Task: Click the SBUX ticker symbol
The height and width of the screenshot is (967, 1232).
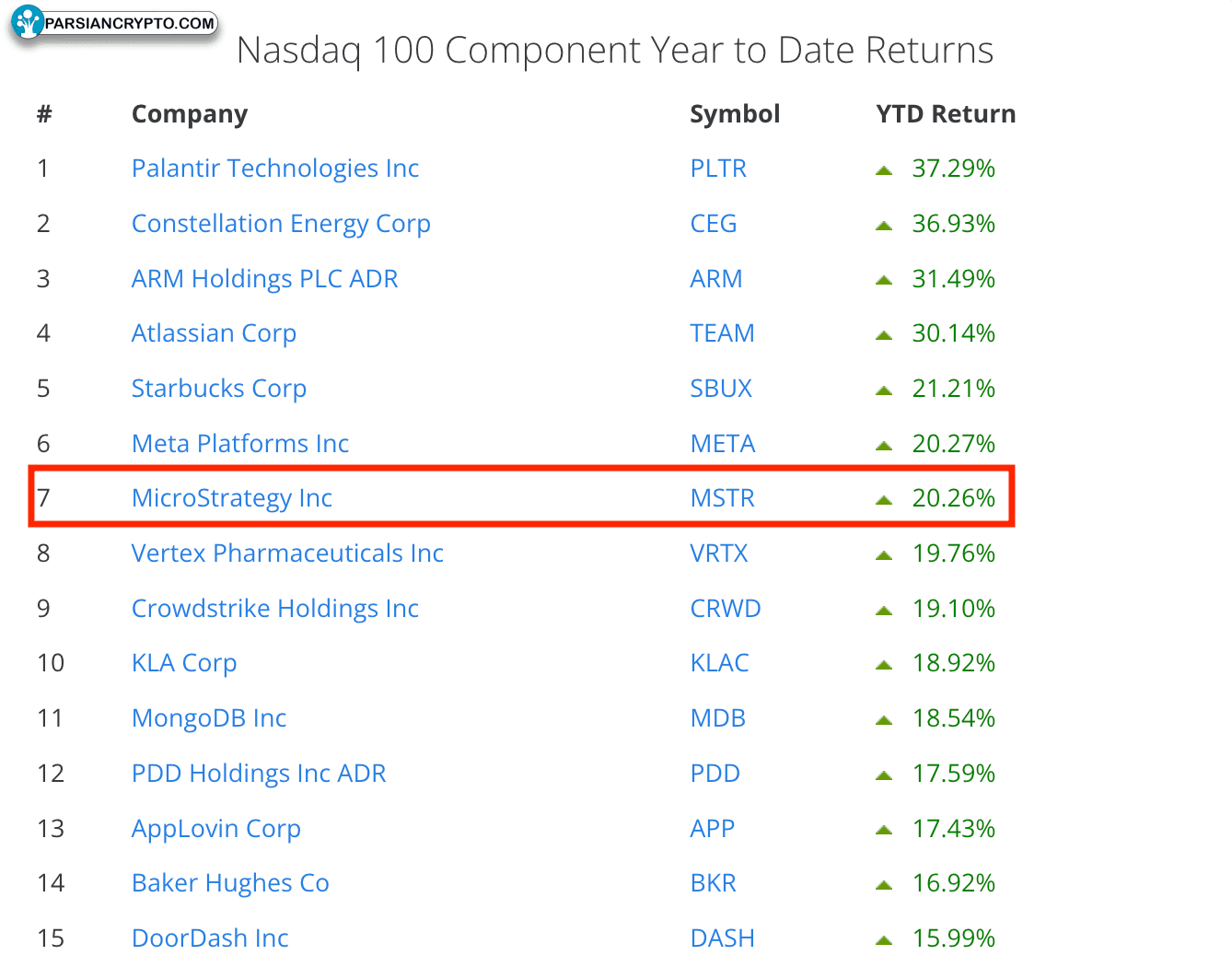Action: point(721,389)
